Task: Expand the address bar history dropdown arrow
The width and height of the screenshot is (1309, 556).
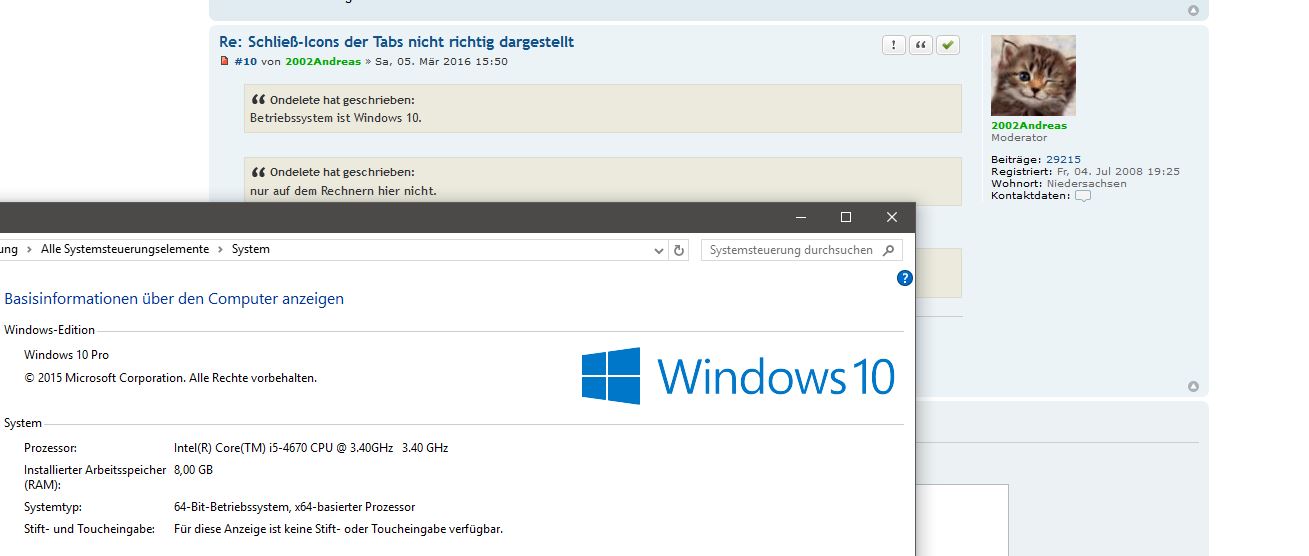Action: (659, 250)
